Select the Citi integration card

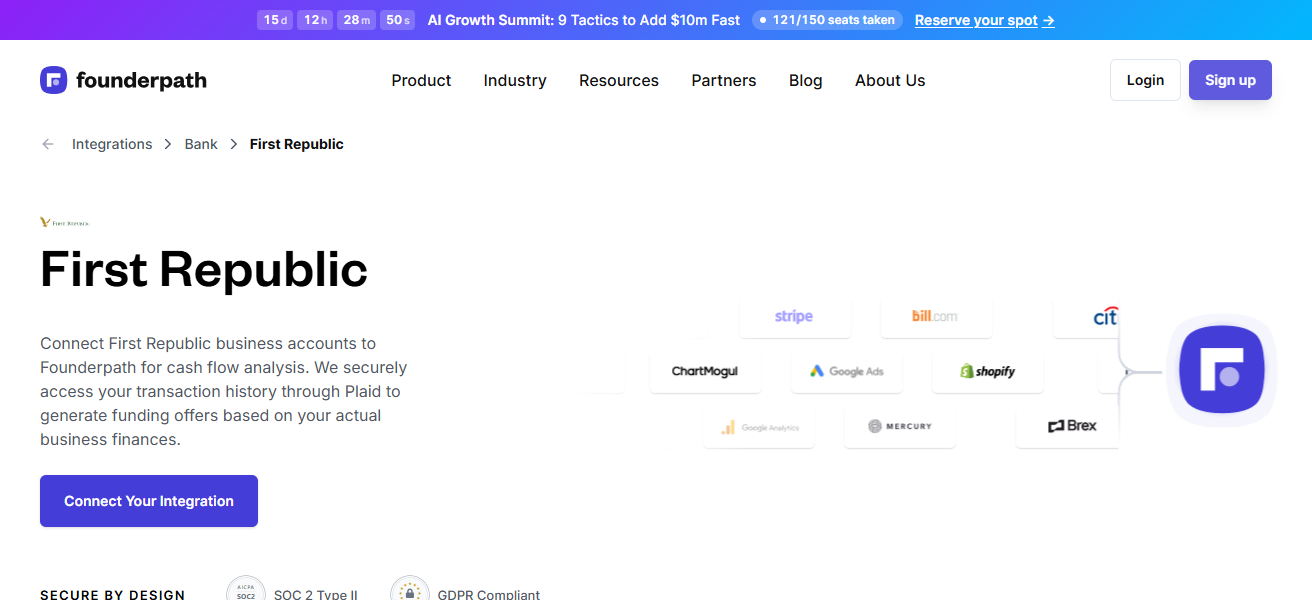pyautogui.click(x=1086, y=316)
